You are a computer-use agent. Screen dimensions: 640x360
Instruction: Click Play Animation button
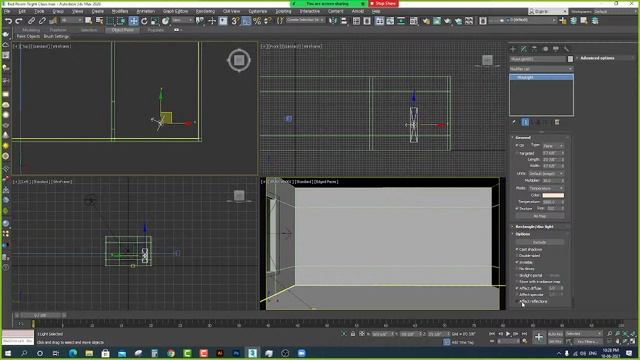click(508, 334)
